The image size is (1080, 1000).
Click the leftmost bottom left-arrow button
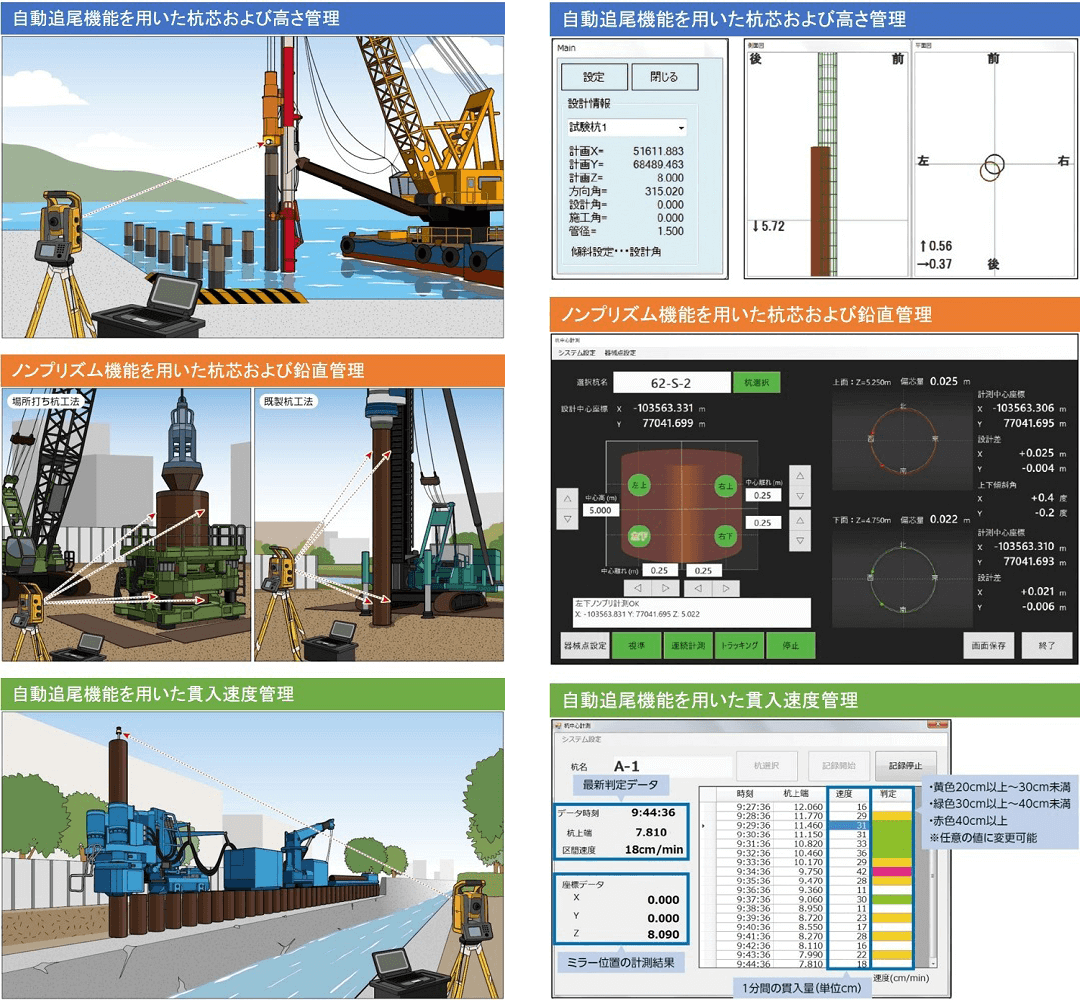(x=637, y=589)
